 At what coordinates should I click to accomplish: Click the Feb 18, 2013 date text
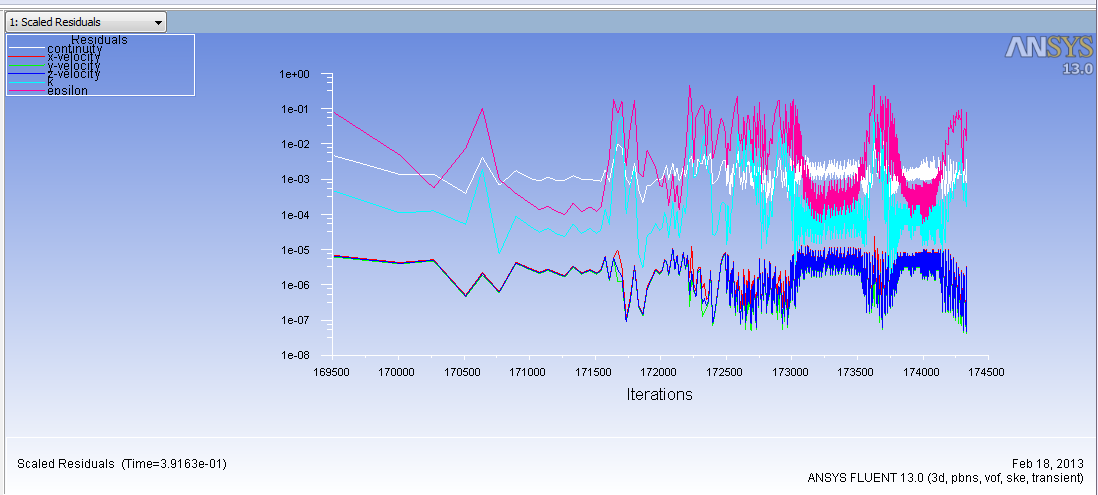tap(1049, 463)
